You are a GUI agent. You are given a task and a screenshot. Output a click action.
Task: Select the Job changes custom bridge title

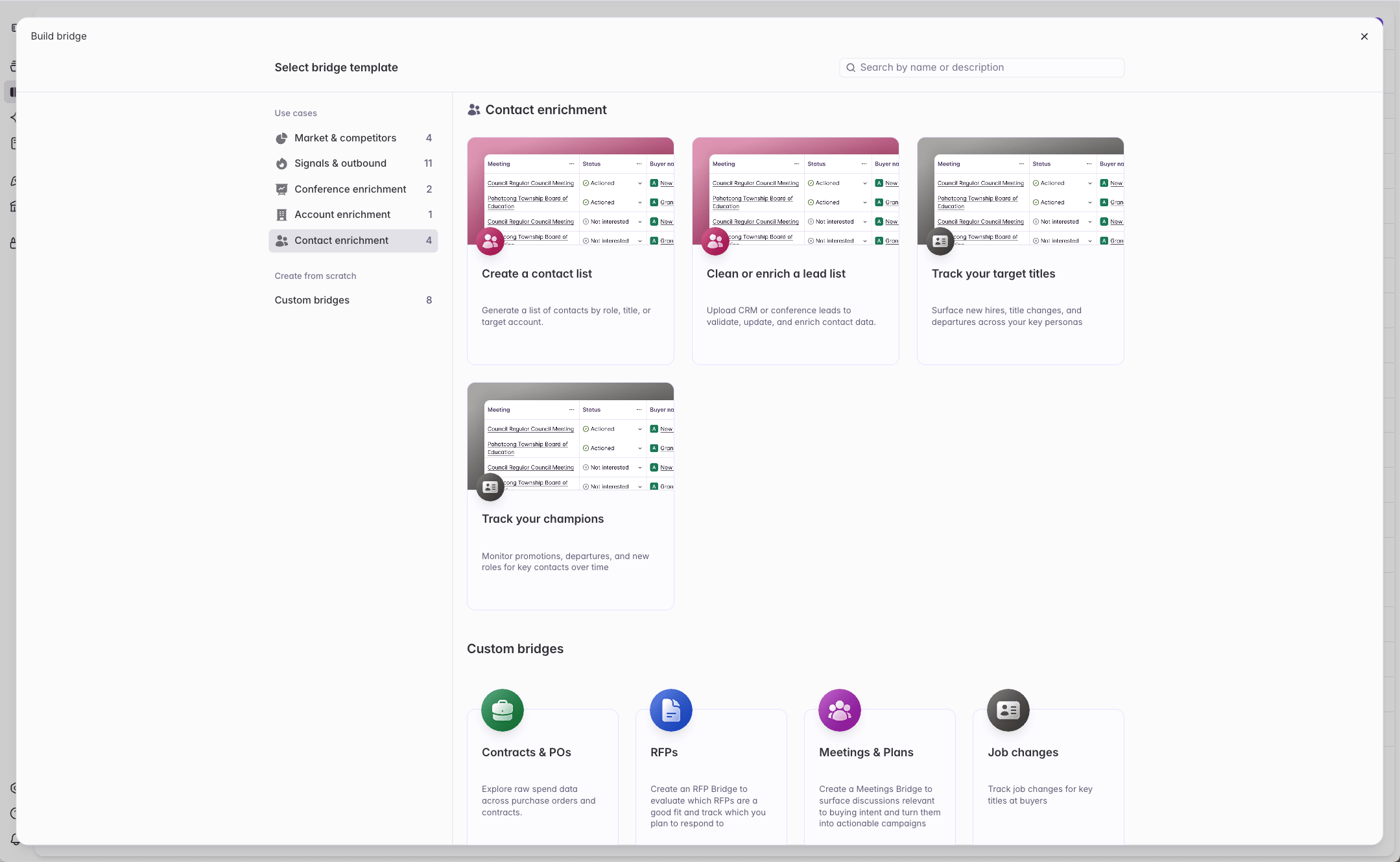[x=1023, y=752]
